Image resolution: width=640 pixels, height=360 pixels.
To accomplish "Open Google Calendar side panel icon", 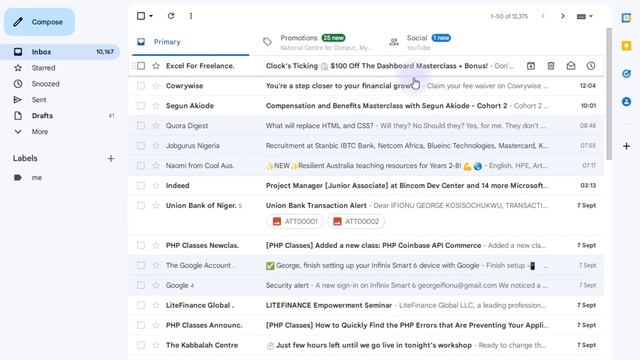I will pyautogui.click(x=626, y=18).
